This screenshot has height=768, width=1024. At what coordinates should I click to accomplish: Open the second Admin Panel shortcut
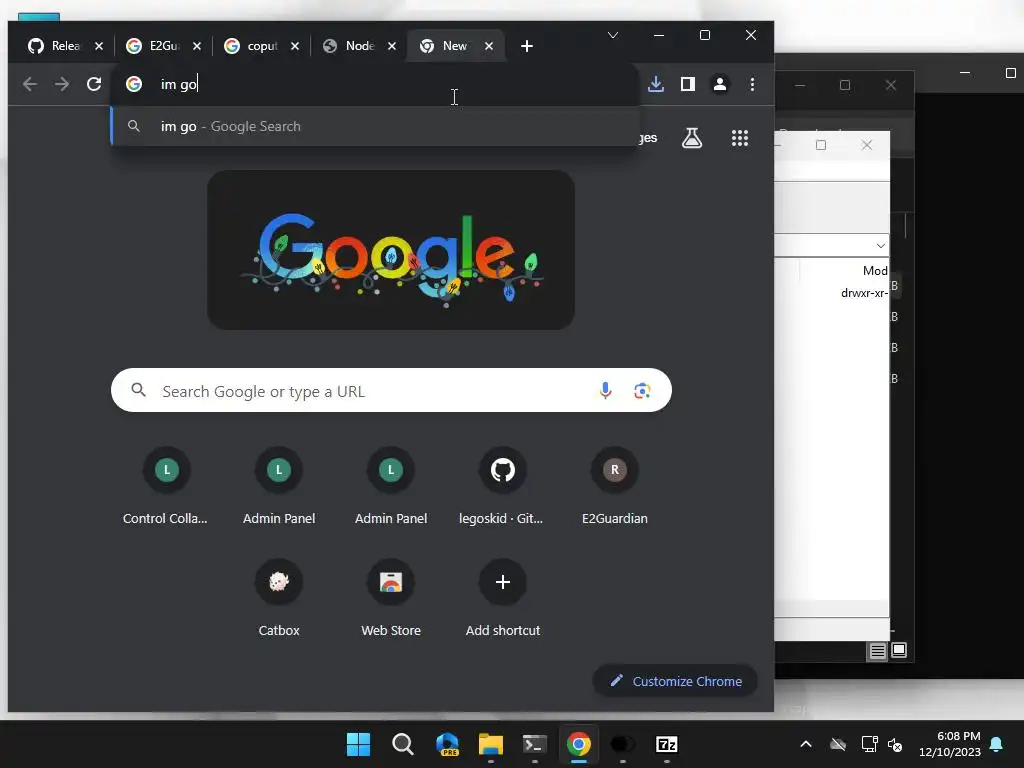(x=391, y=487)
